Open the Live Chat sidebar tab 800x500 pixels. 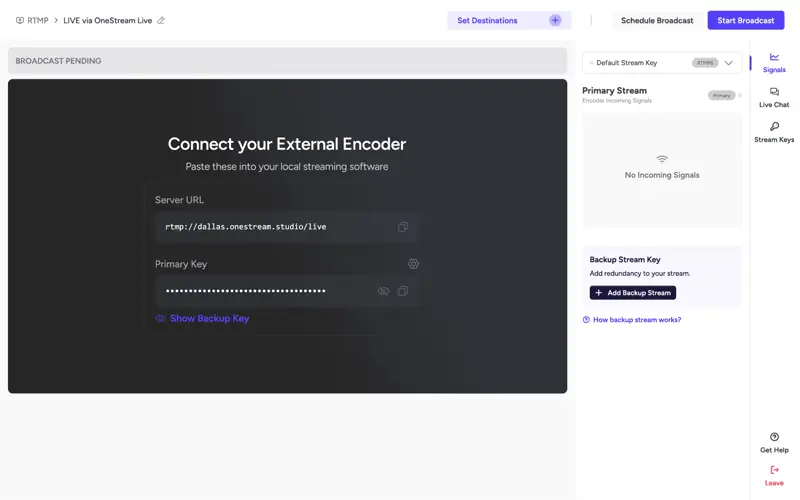click(x=774, y=97)
